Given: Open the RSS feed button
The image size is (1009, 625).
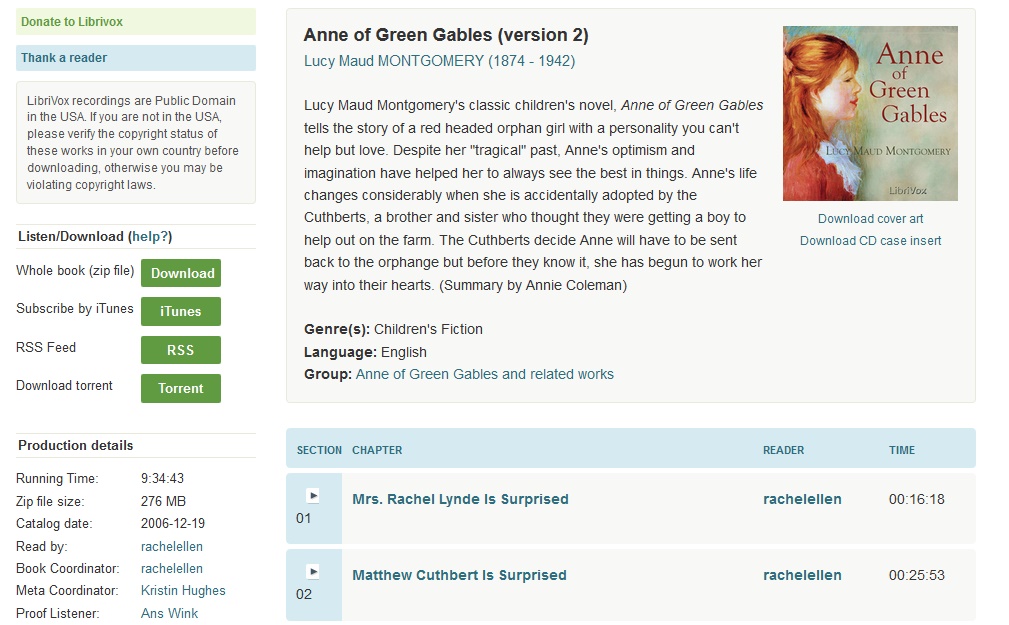Looking at the screenshot, I should click(181, 350).
